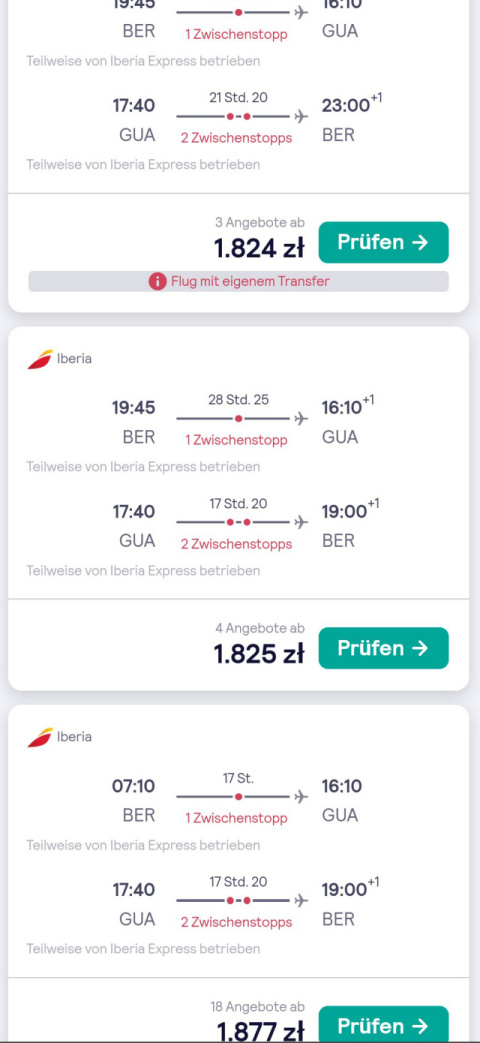480x1043 pixels.
Task: Select the 1.825 zł price text
Action: tap(259, 655)
